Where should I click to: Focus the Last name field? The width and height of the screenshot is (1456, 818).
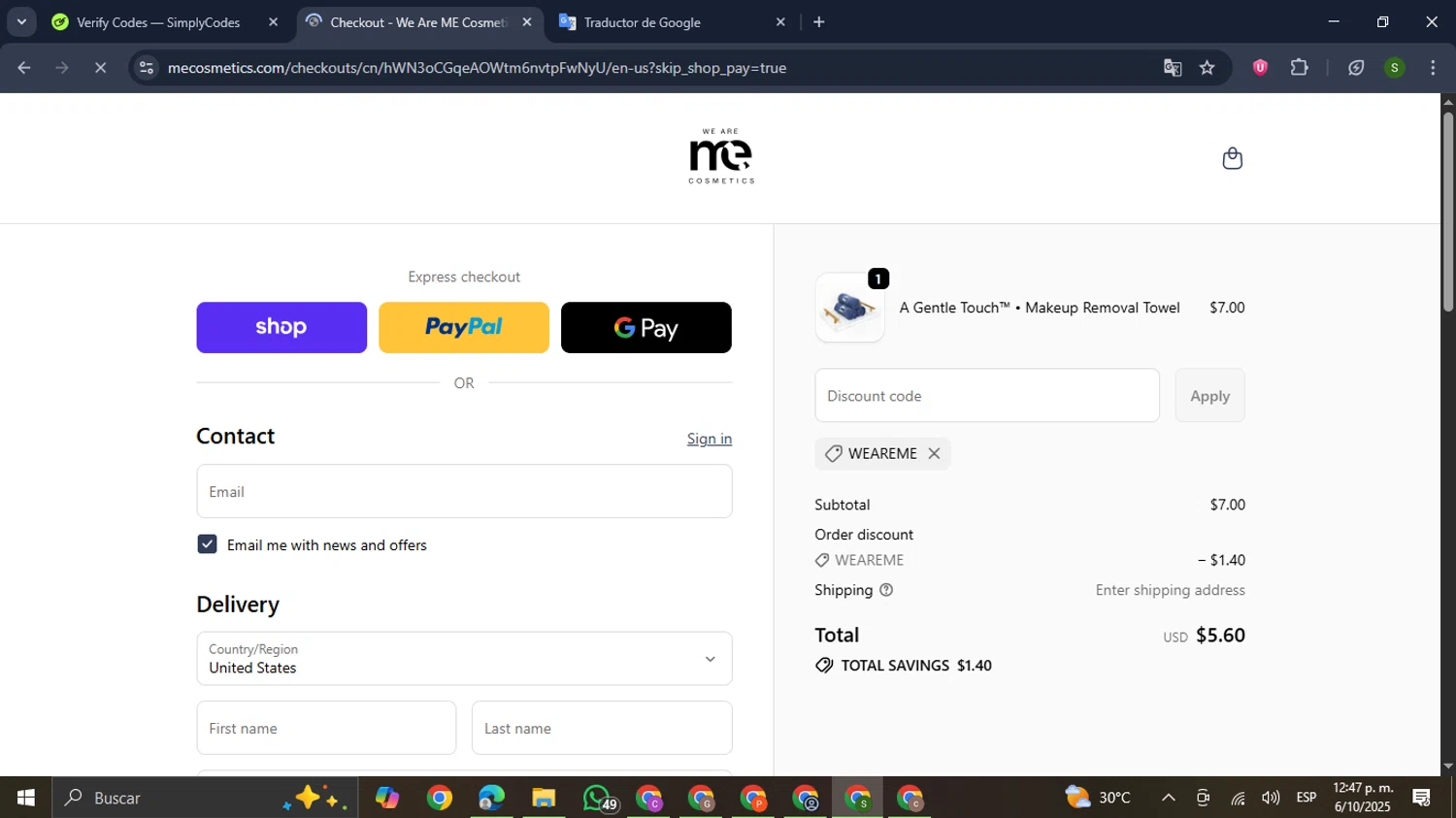(x=602, y=728)
